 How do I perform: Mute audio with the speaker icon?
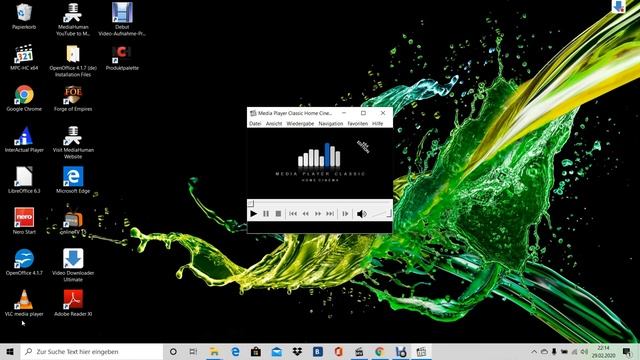tap(361, 213)
